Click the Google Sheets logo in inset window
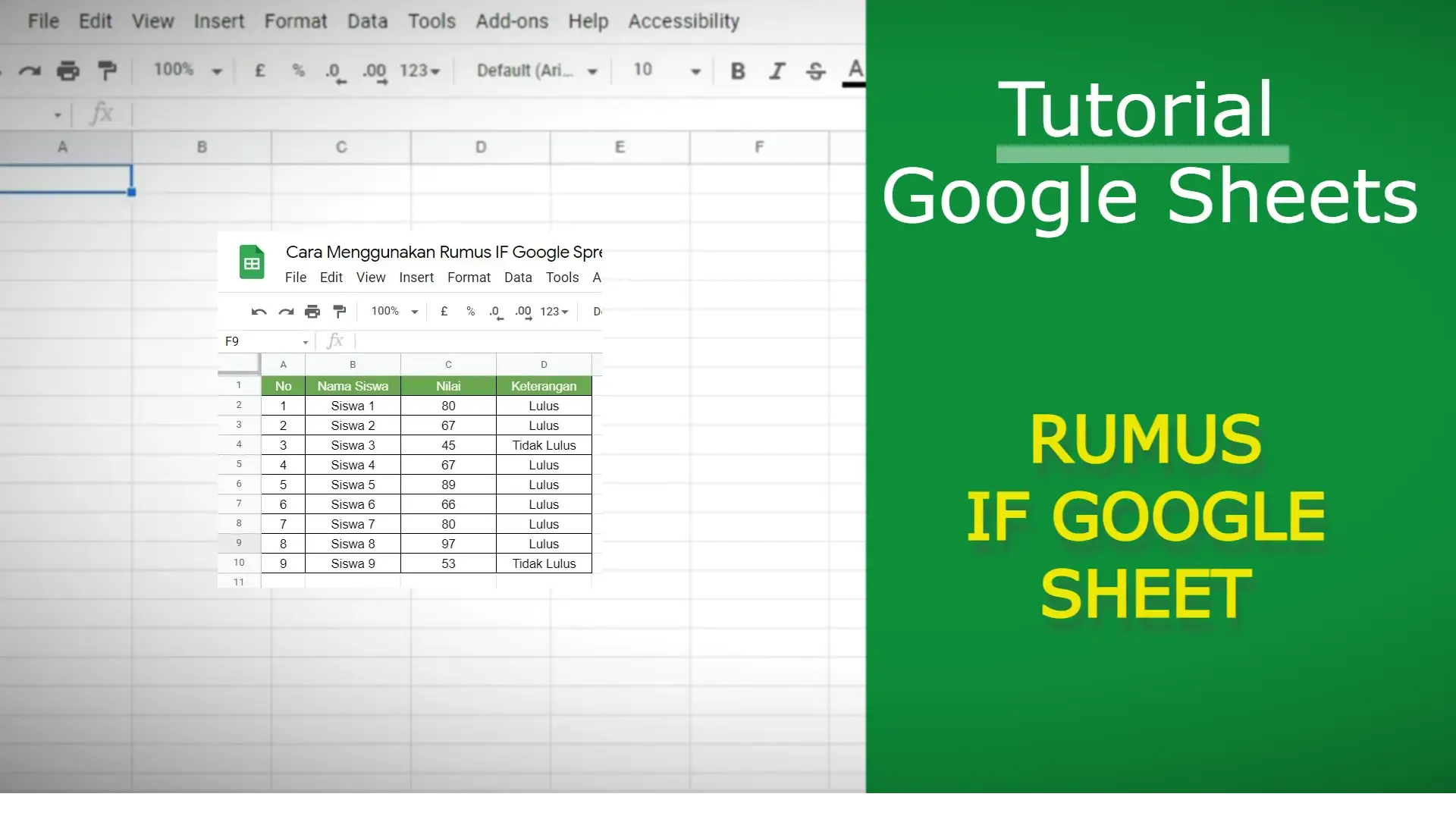The height and width of the screenshot is (819, 1456). tap(252, 262)
